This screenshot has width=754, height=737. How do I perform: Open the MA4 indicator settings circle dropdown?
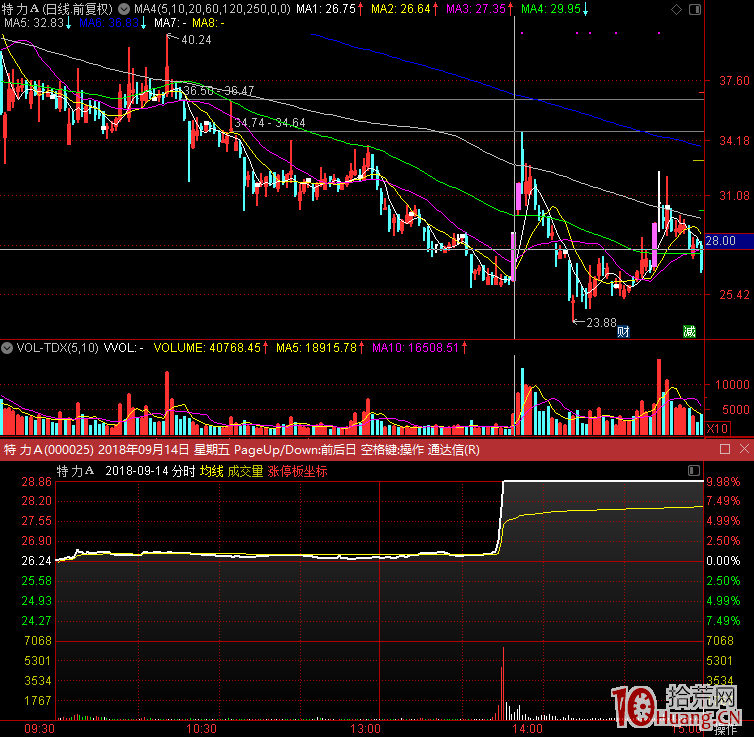(x=124, y=9)
